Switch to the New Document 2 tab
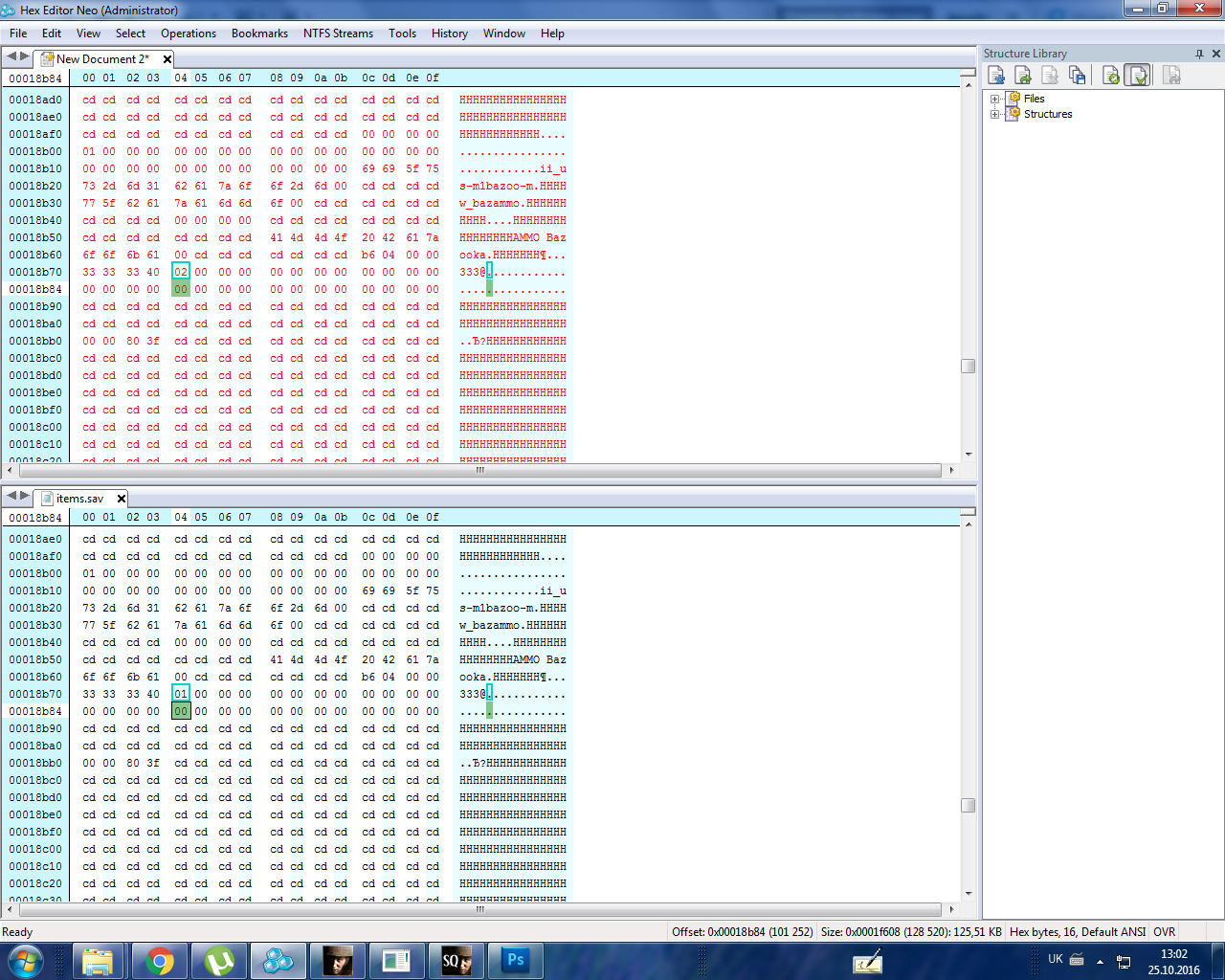Image resolution: width=1225 pixels, height=980 pixels. [x=101, y=59]
